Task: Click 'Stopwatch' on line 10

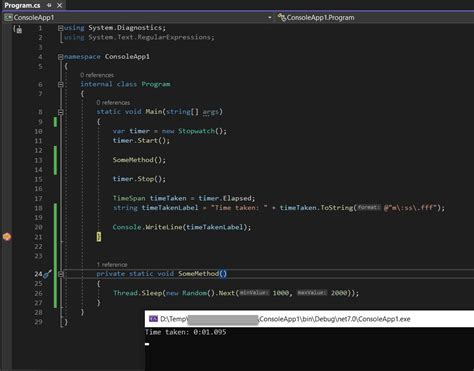Action: [196, 131]
